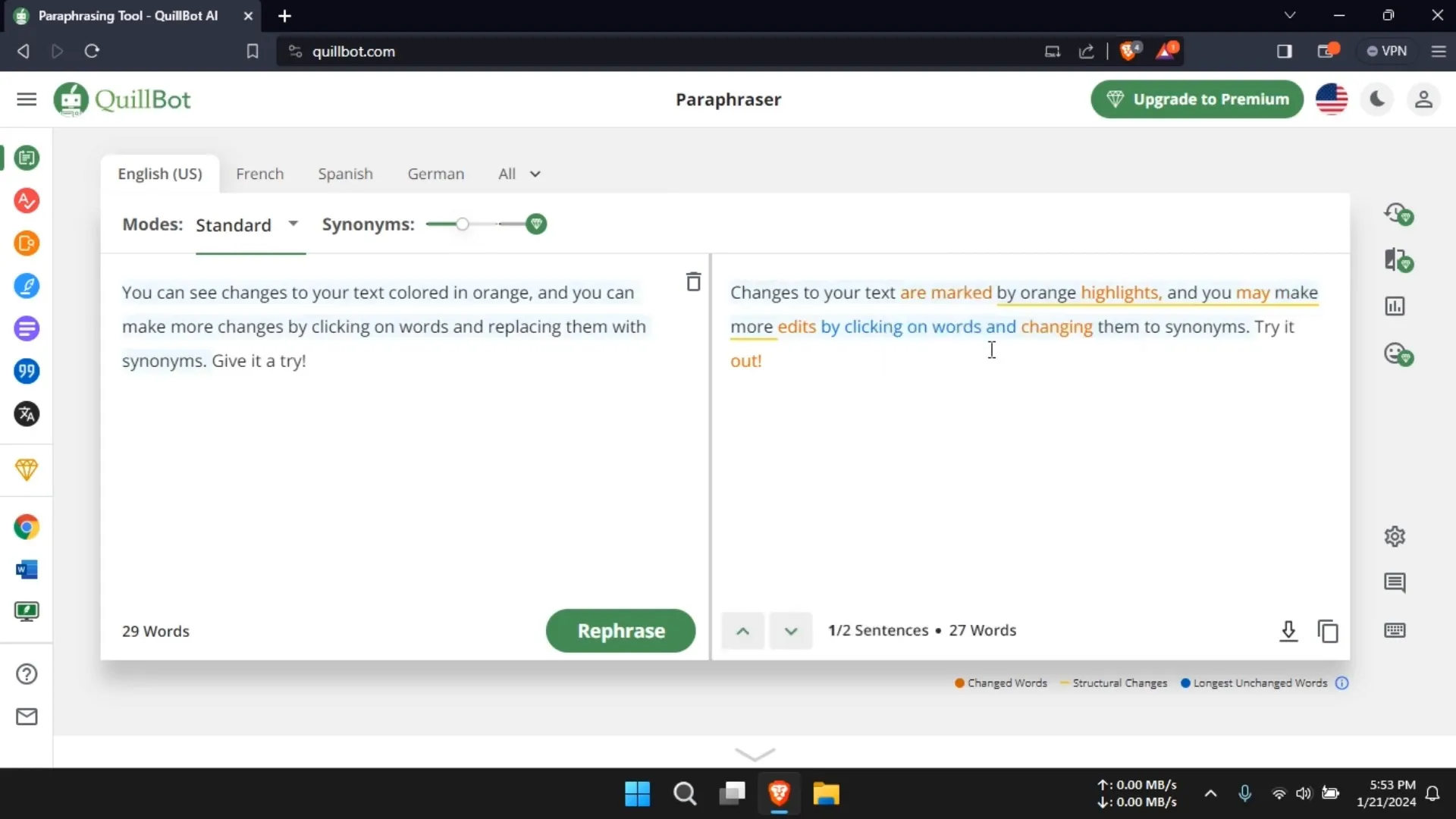Select the grammar checker icon in sidebar
1456x819 pixels.
(x=27, y=200)
